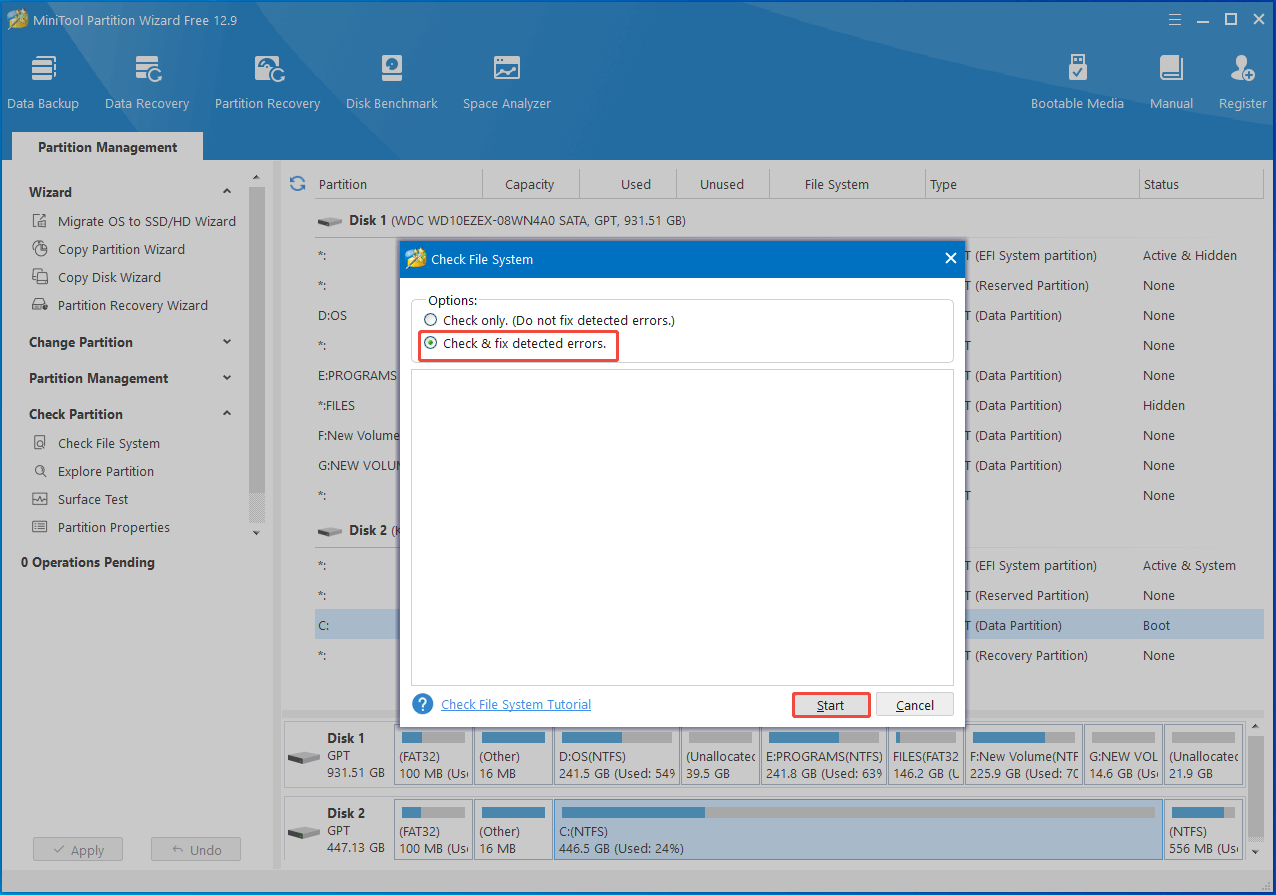This screenshot has width=1276, height=895.
Task: Click the Check File System sidebar icon
Action: pyautogui.click(x=40, y=443)
